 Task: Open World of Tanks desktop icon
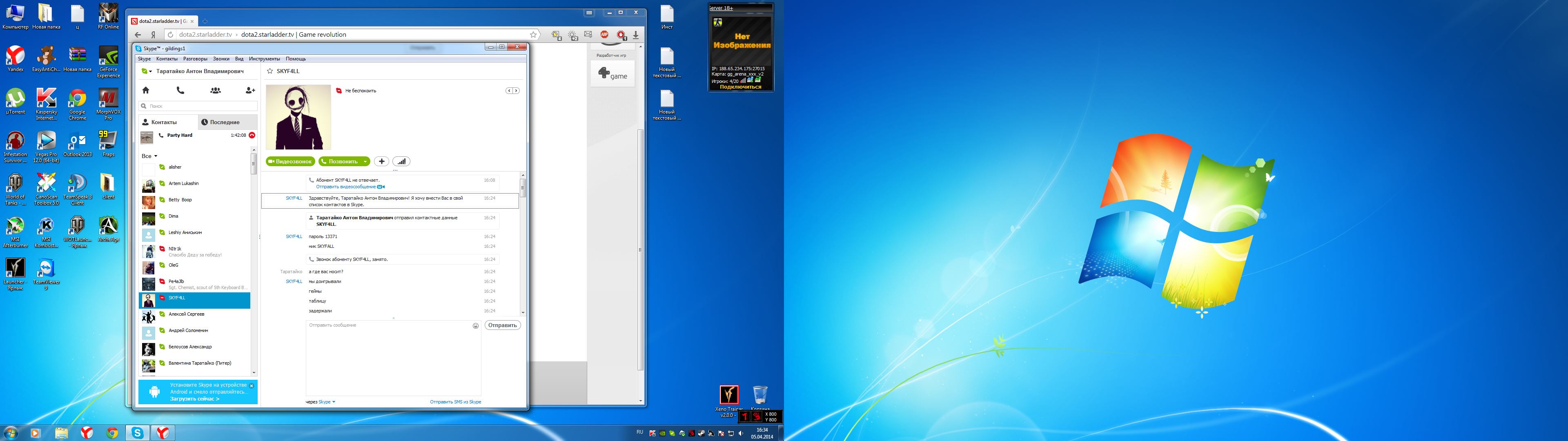pos(15,189)
